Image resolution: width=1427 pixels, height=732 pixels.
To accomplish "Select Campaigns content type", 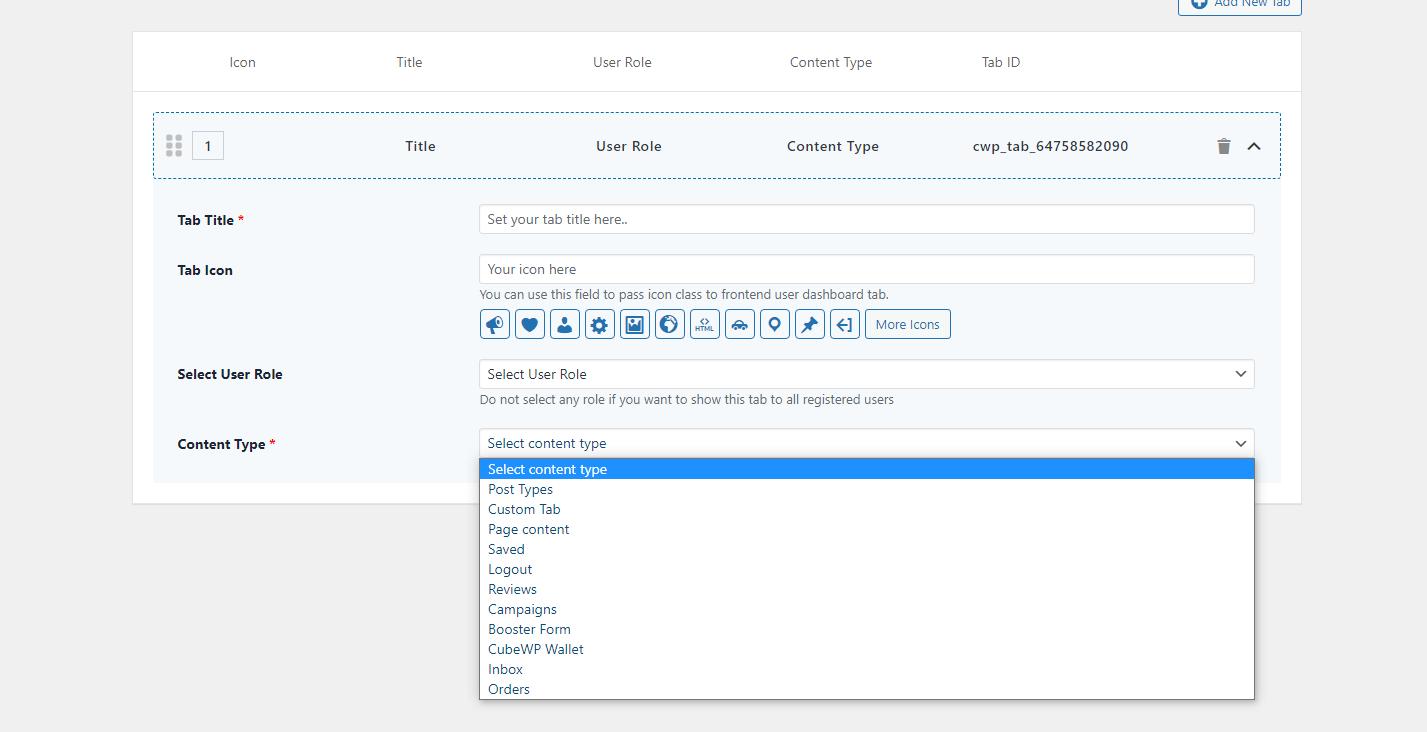I will 867,609.
